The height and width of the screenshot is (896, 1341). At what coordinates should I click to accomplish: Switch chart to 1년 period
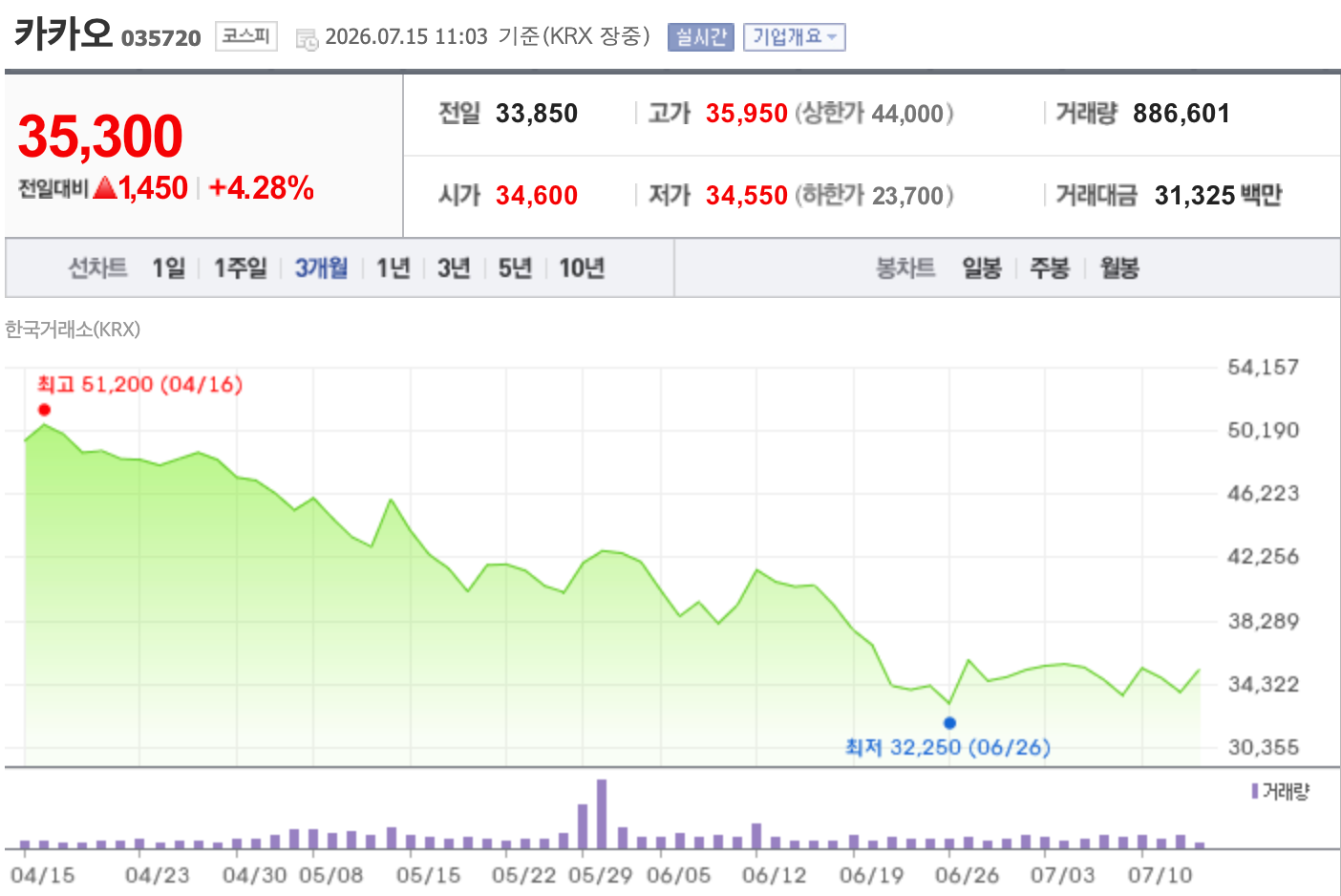tap(393, 267)
